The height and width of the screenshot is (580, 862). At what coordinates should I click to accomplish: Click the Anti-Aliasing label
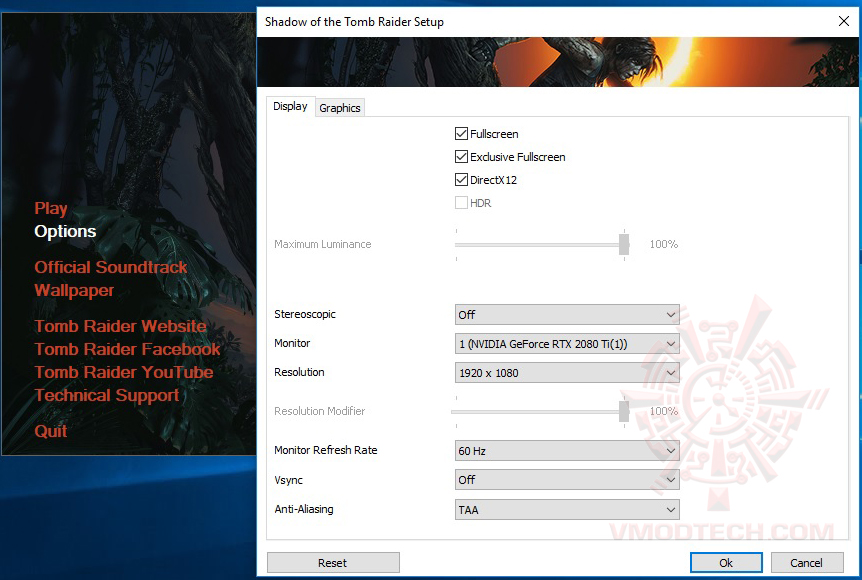[304, 509]
